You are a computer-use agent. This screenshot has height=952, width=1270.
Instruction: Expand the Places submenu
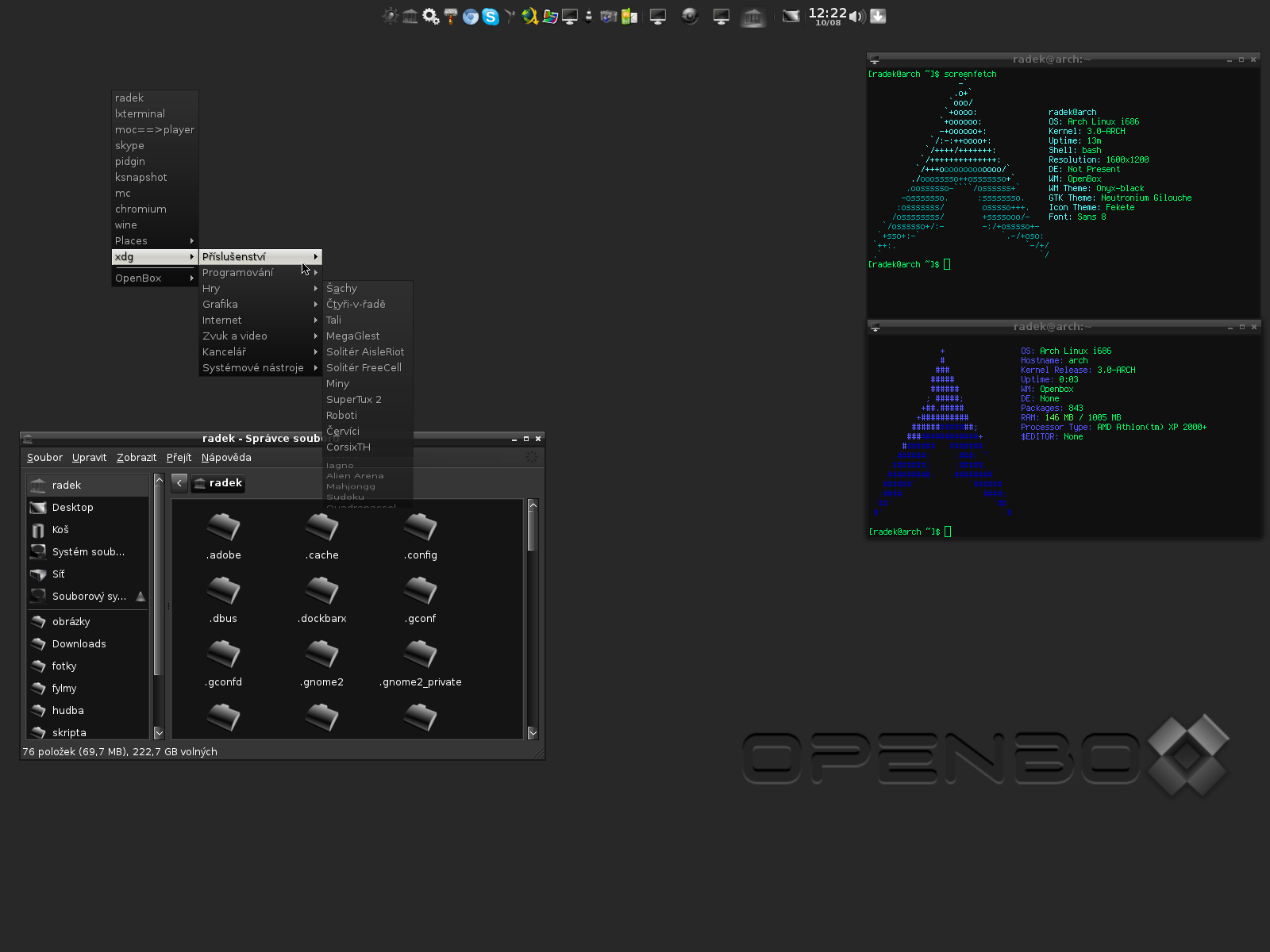pos(155,241)
